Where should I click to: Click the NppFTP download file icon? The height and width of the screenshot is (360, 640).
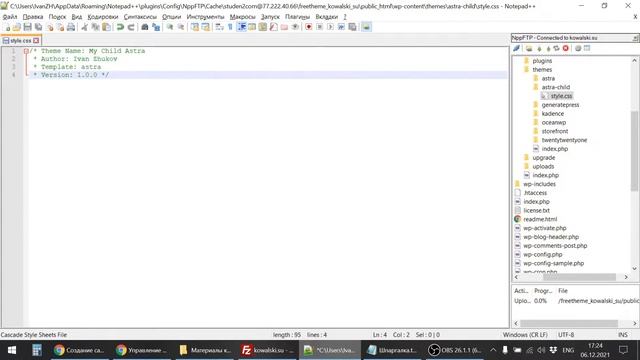tap(539, 48)
